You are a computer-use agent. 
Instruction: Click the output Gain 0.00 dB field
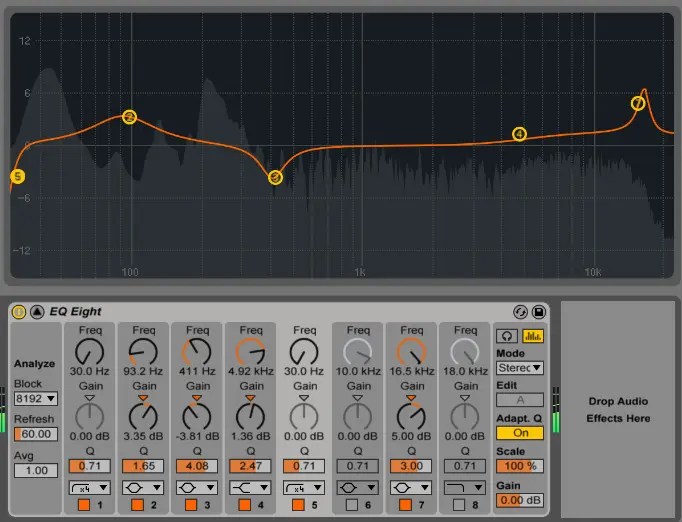(x=520, y=500)
